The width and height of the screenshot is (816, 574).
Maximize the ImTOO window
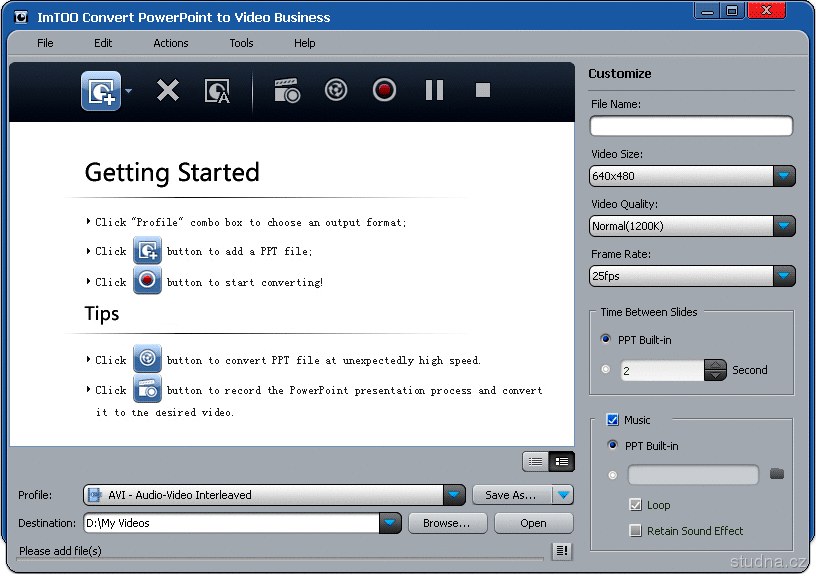point(732,11)
